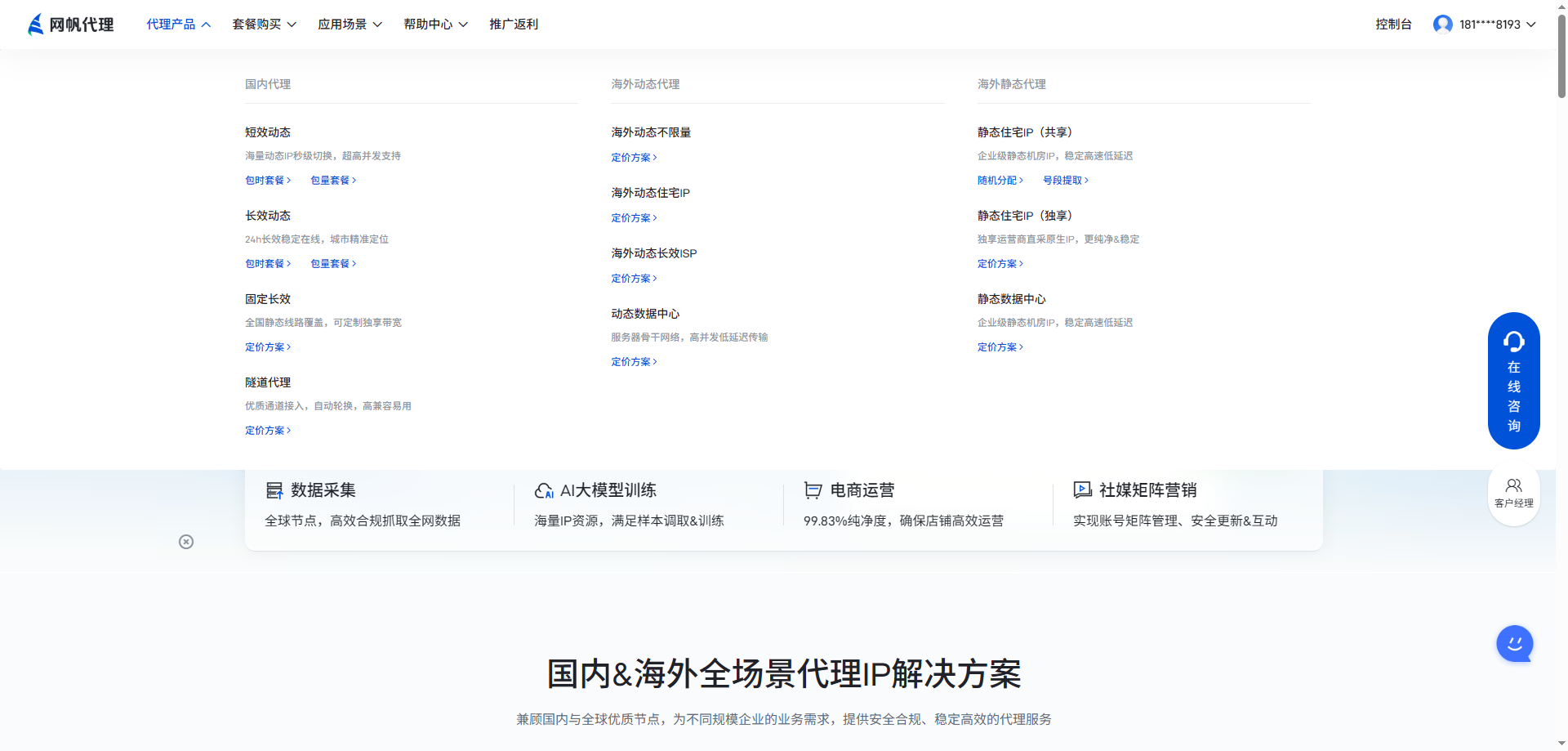The height and width of the screenshot is (751, 1568).
Task: Open the account dropdown 181****8193
Action: click(1485, 25)
